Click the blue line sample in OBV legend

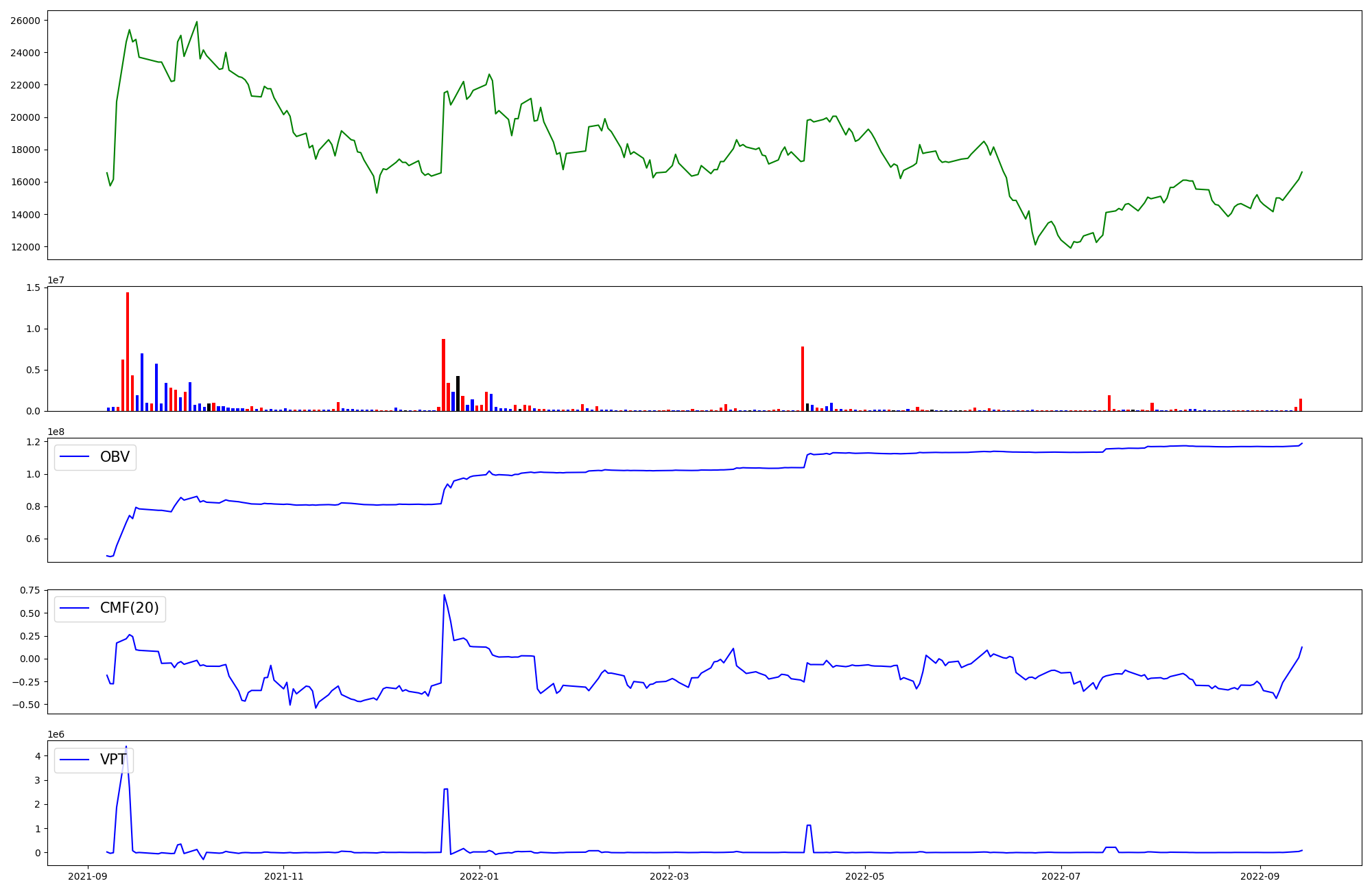point(75,457)
